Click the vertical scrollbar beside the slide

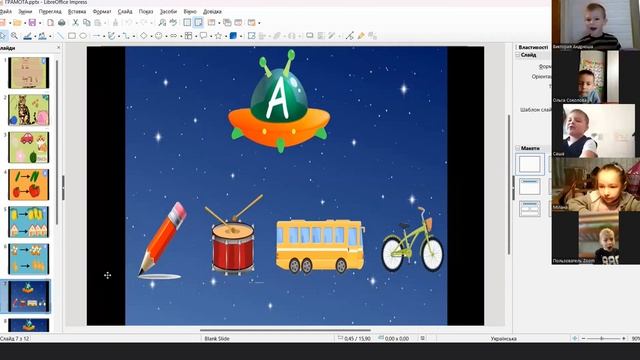[509, 184]
